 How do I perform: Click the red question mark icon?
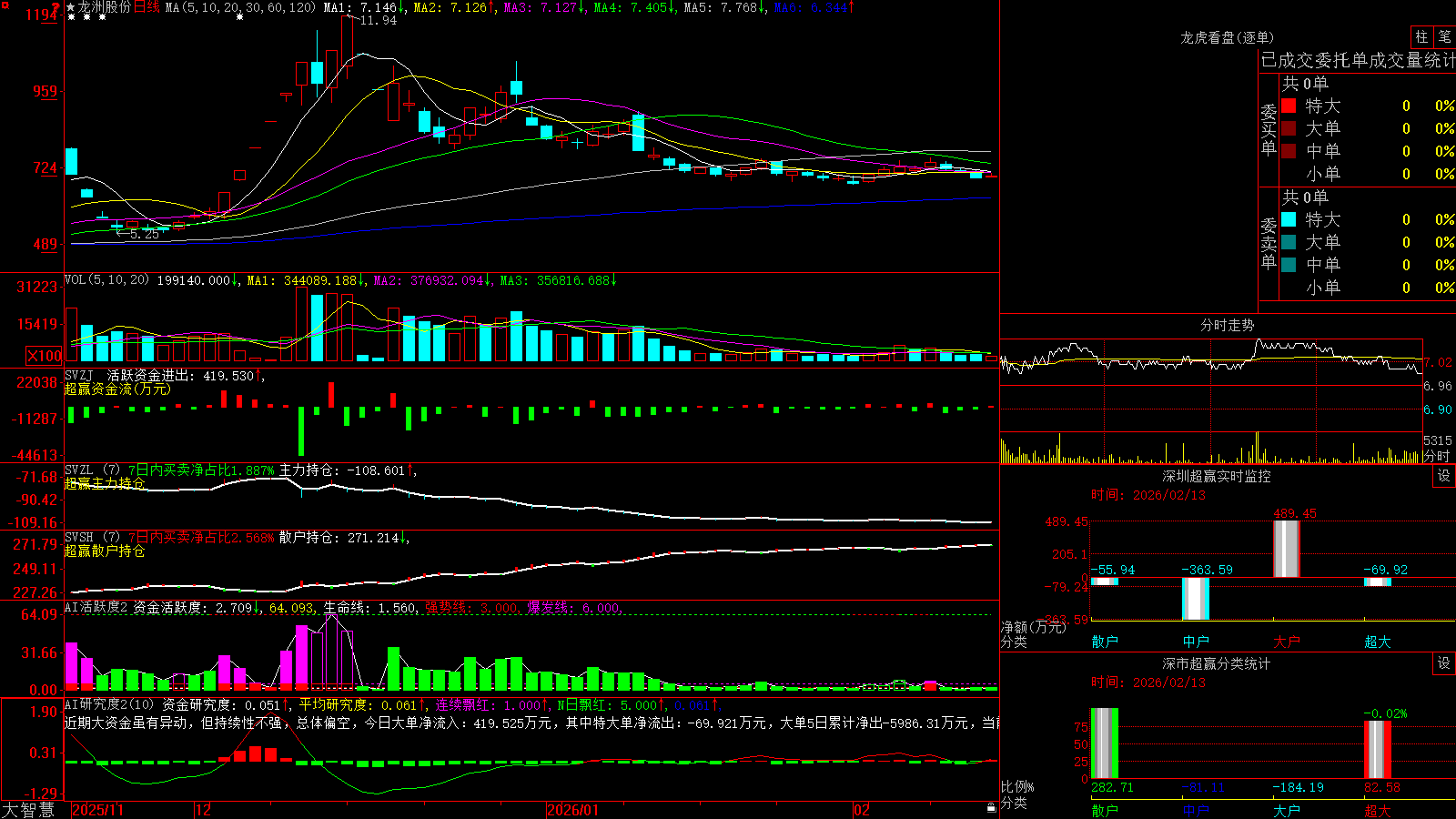pos(56,7)
